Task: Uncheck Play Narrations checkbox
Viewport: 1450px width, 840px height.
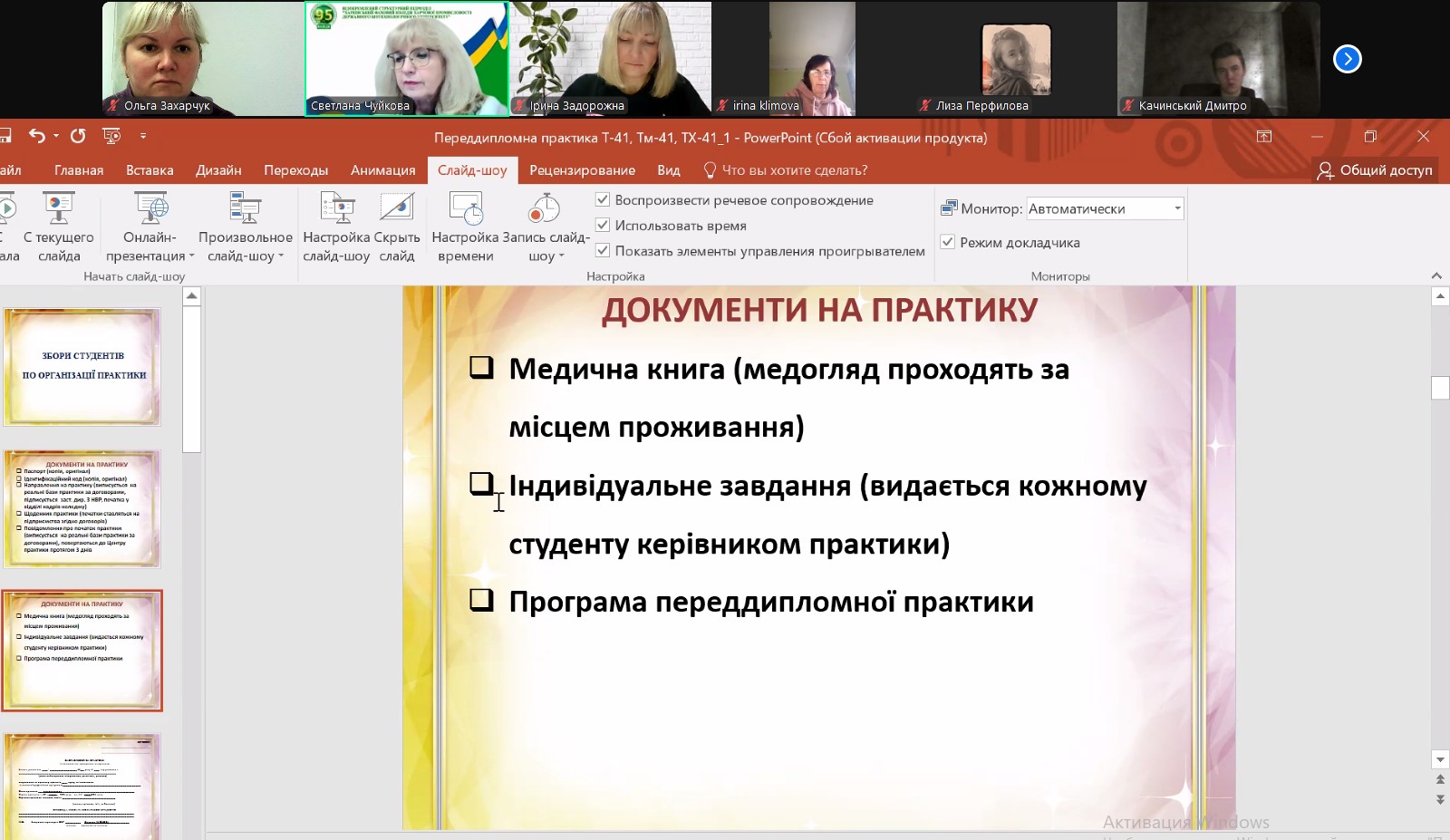Action: (x=603, y=199)
